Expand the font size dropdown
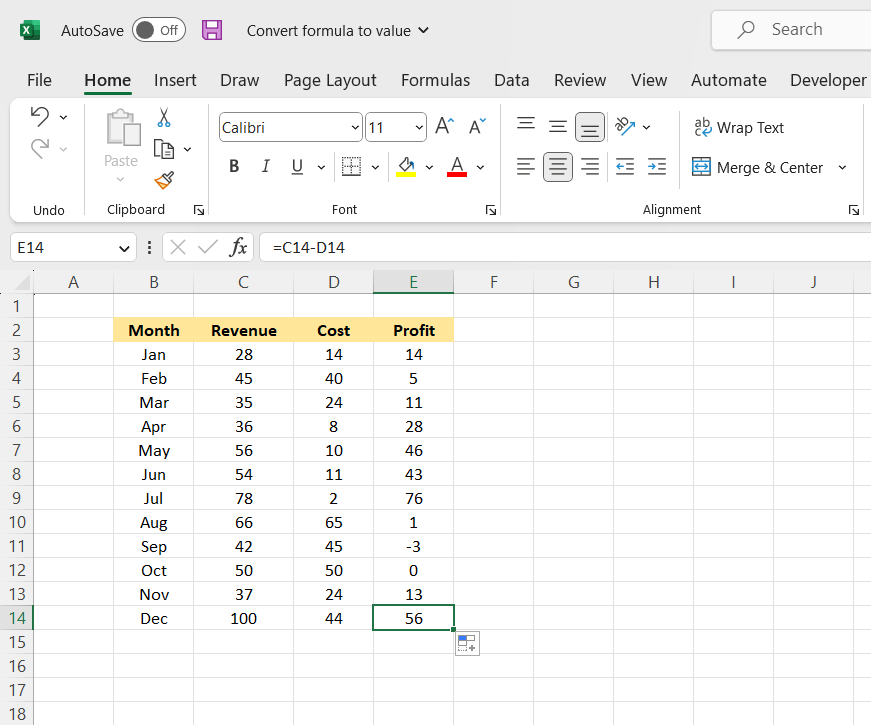This screenshot has width=871, height=725. pos(418,128)
